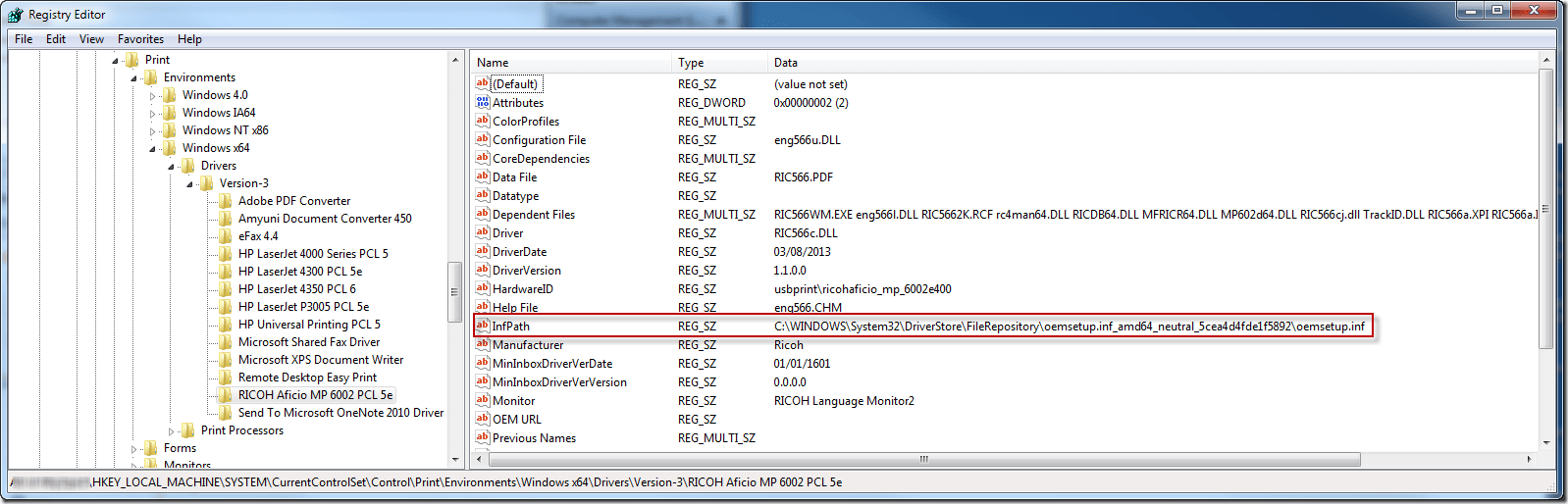
Task: Open the Favorites menu
Action: tap(140, 39)
